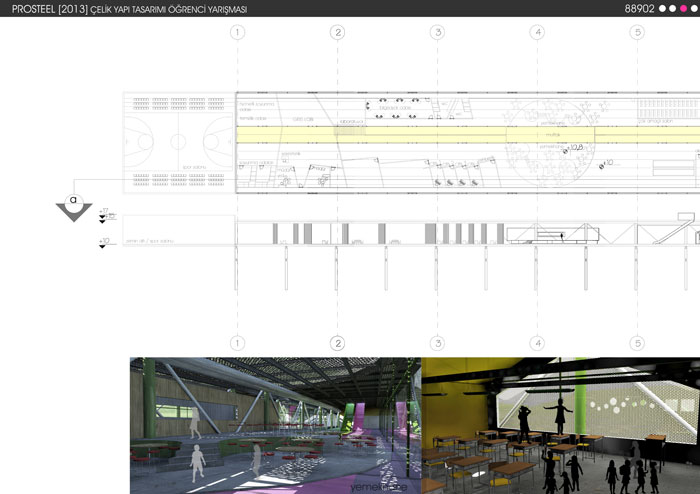The height and width of the screenshot is (494, 700).
Task: Click top grid axis bubble 4
Action: coord(538,32)
